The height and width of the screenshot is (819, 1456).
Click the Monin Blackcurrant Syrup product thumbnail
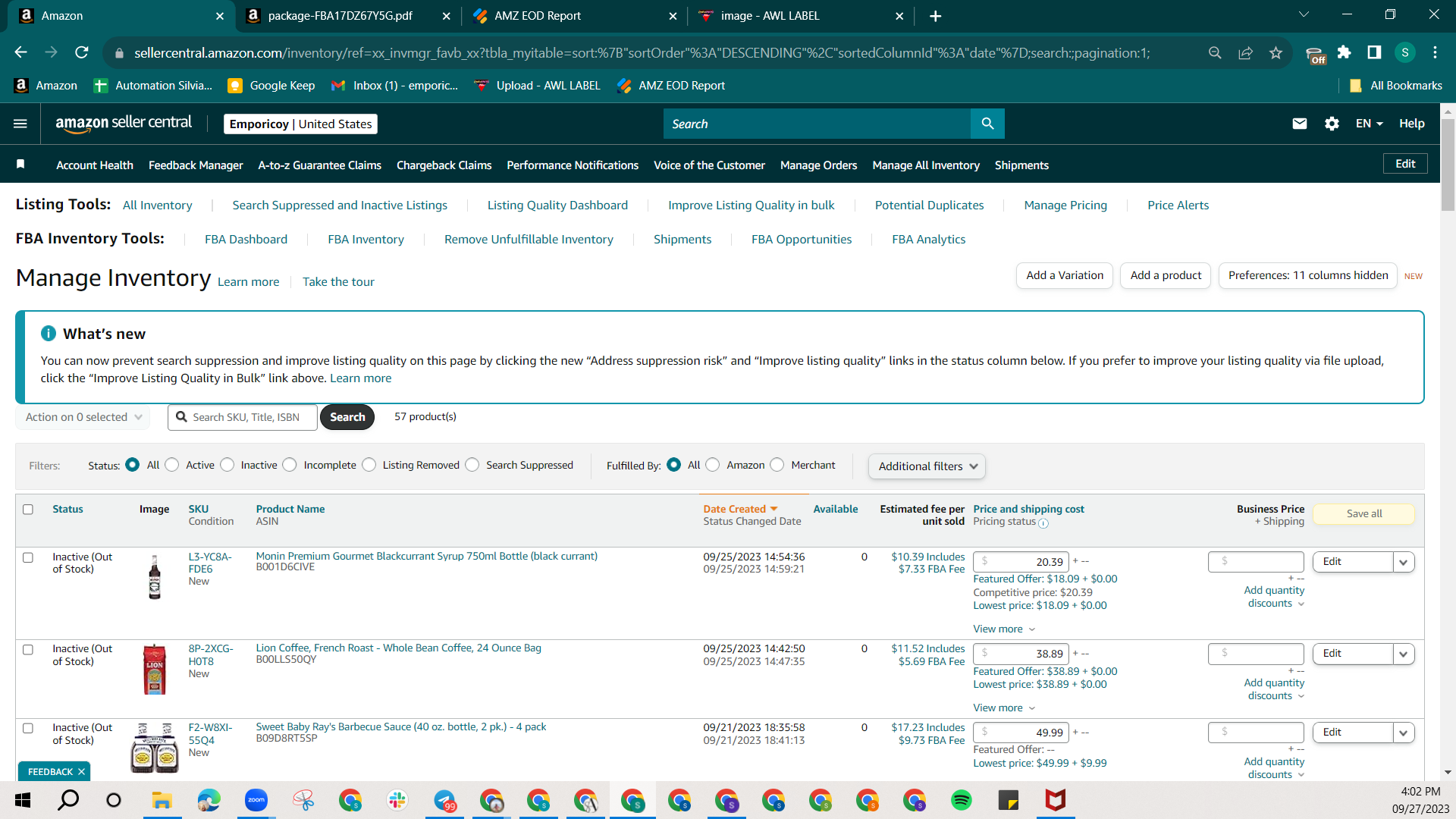pos(155,577)
